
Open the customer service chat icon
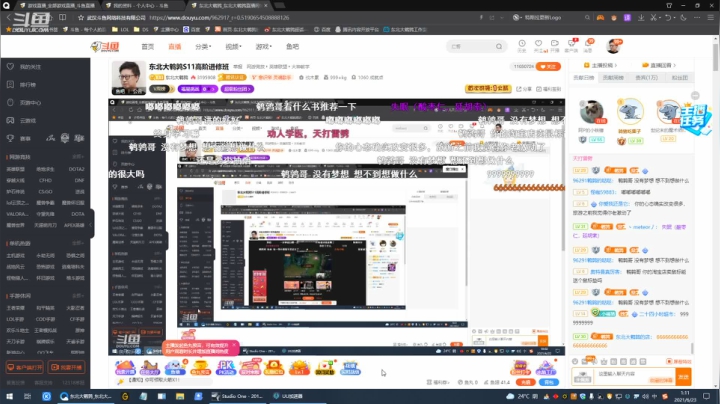(571, 45)
